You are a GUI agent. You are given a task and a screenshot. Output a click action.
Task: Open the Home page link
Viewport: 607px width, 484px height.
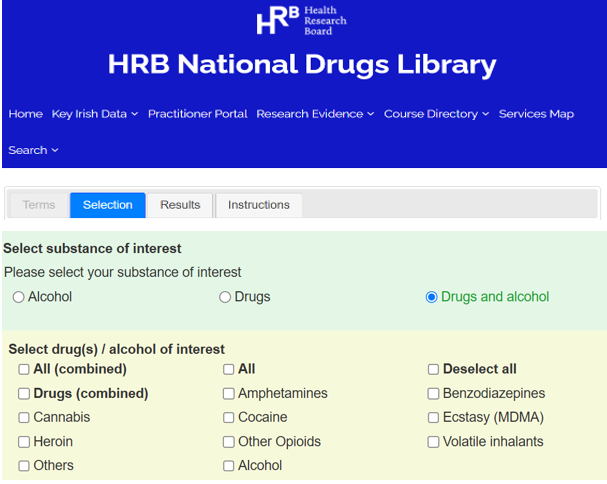click(26, 114)
